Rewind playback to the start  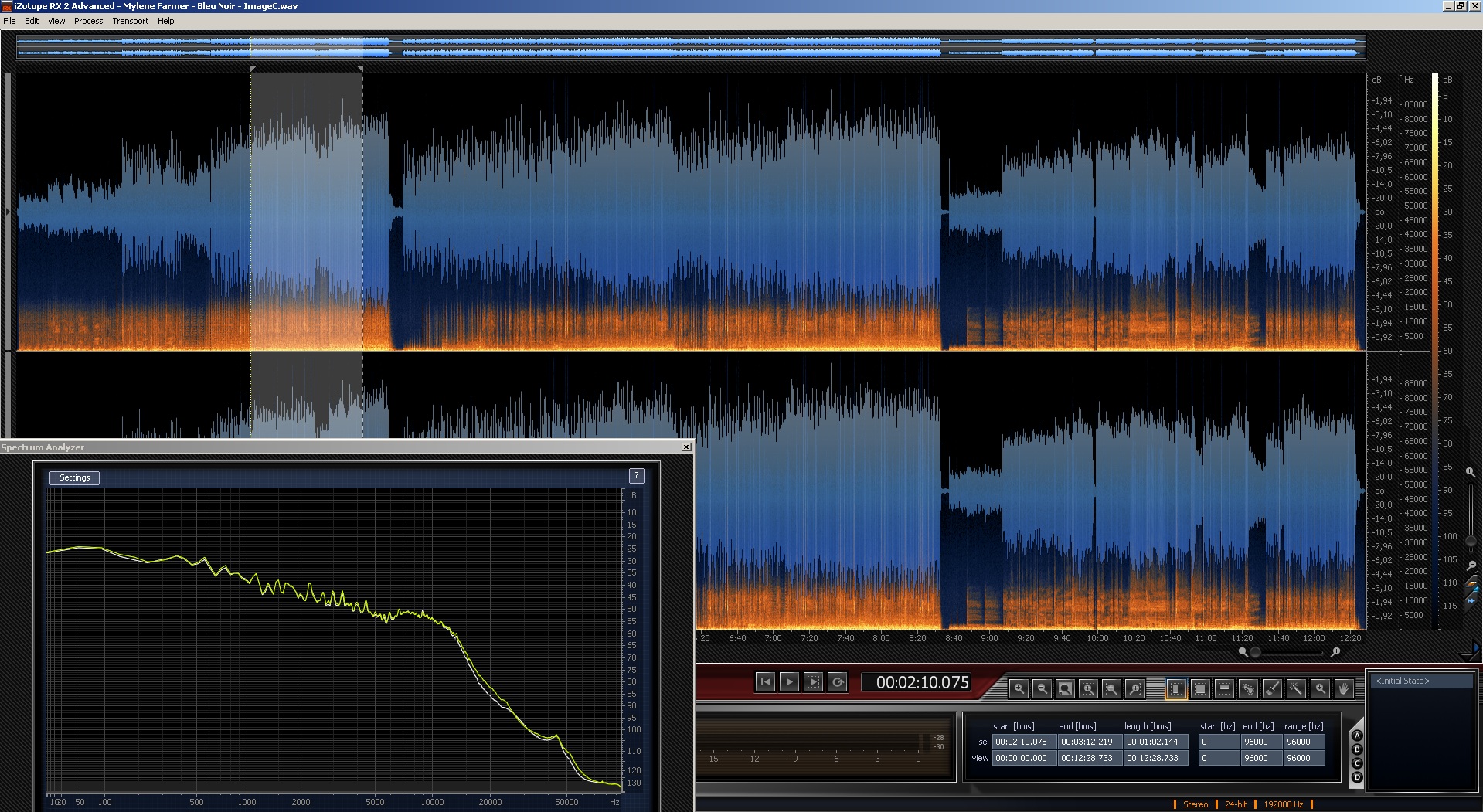765,681
